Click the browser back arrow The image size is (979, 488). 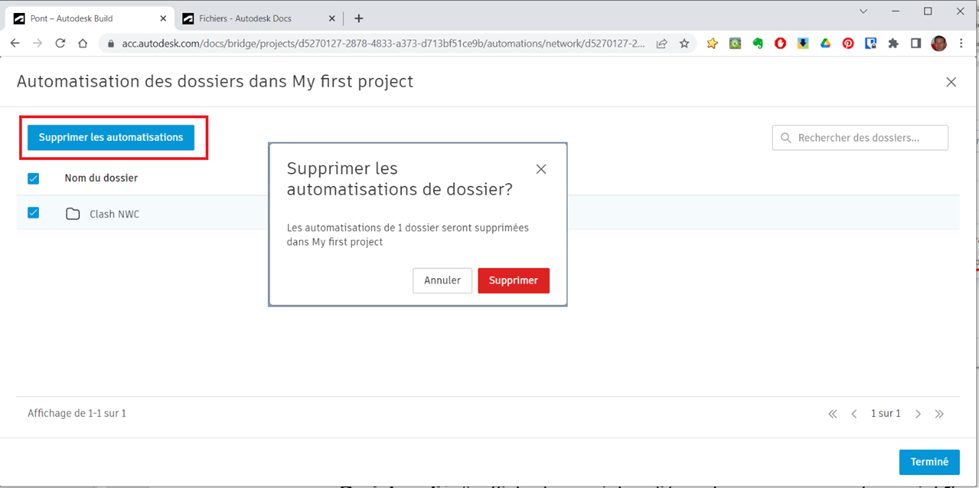[15, 43]
